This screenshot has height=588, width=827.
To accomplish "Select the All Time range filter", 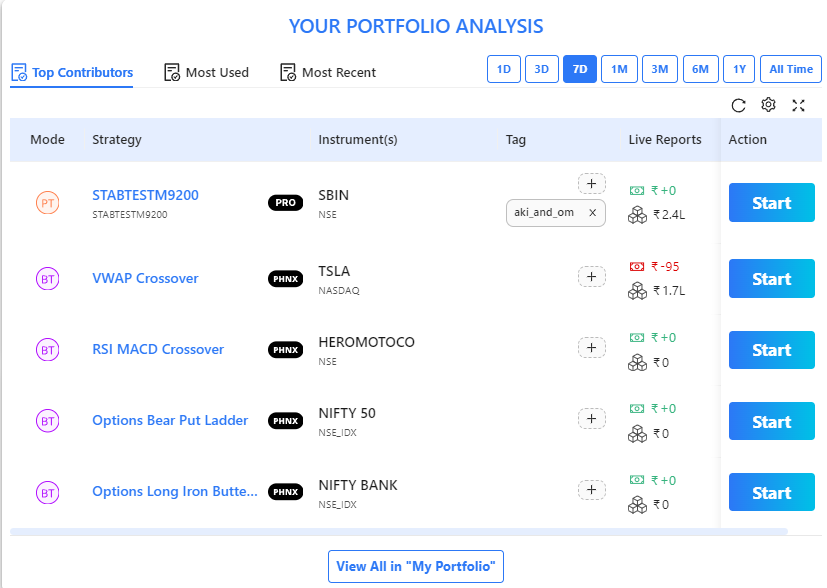I will tap(791, 69).
